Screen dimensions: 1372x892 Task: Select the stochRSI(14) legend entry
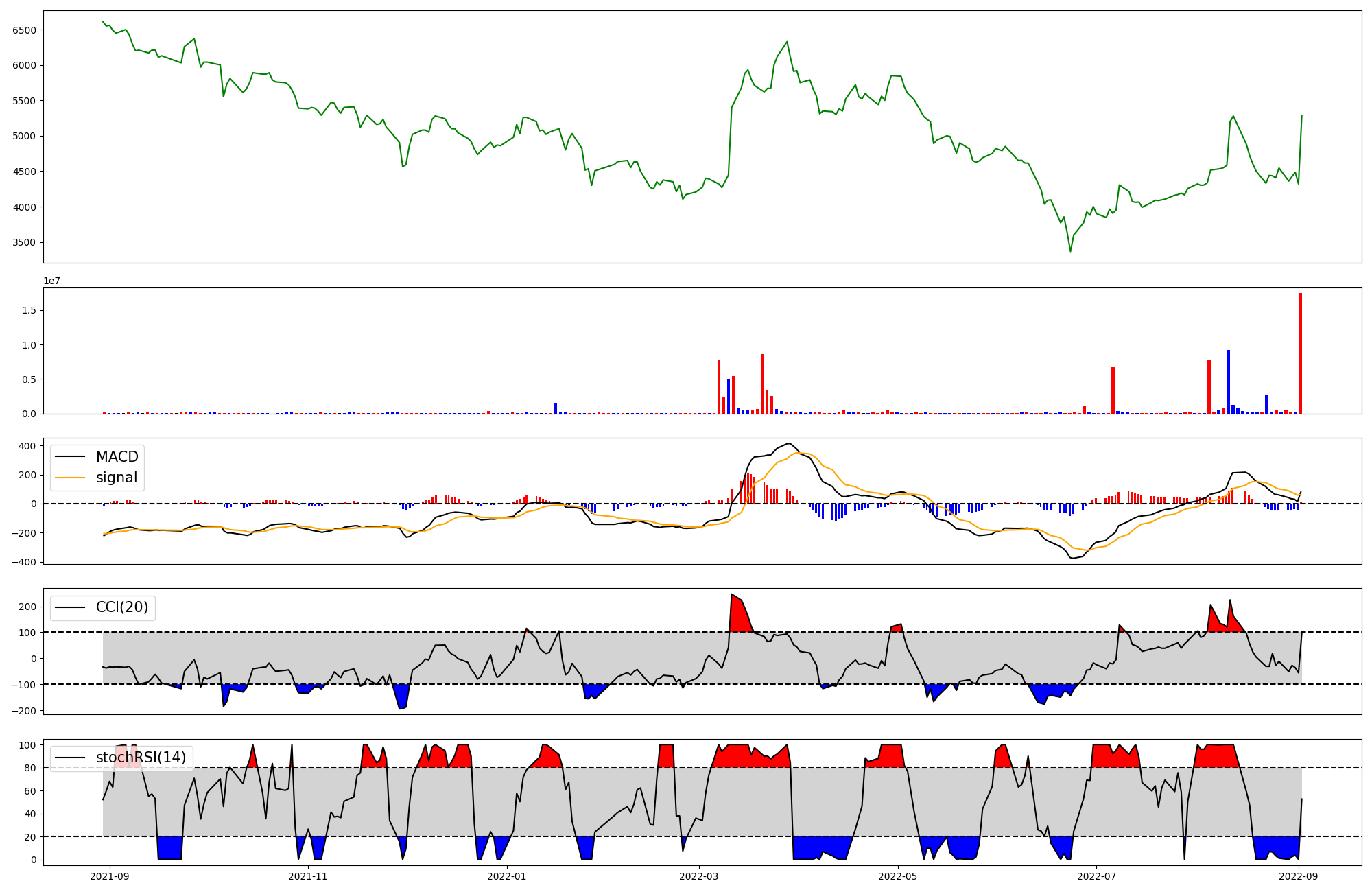pyautogui.click(x=141, y=758)
